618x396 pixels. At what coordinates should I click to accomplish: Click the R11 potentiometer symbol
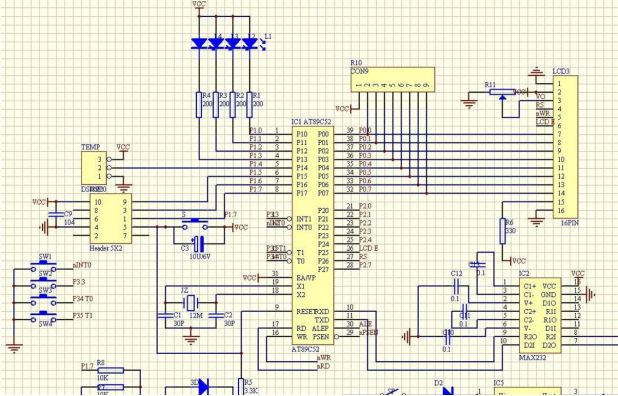tap(502, 93)
